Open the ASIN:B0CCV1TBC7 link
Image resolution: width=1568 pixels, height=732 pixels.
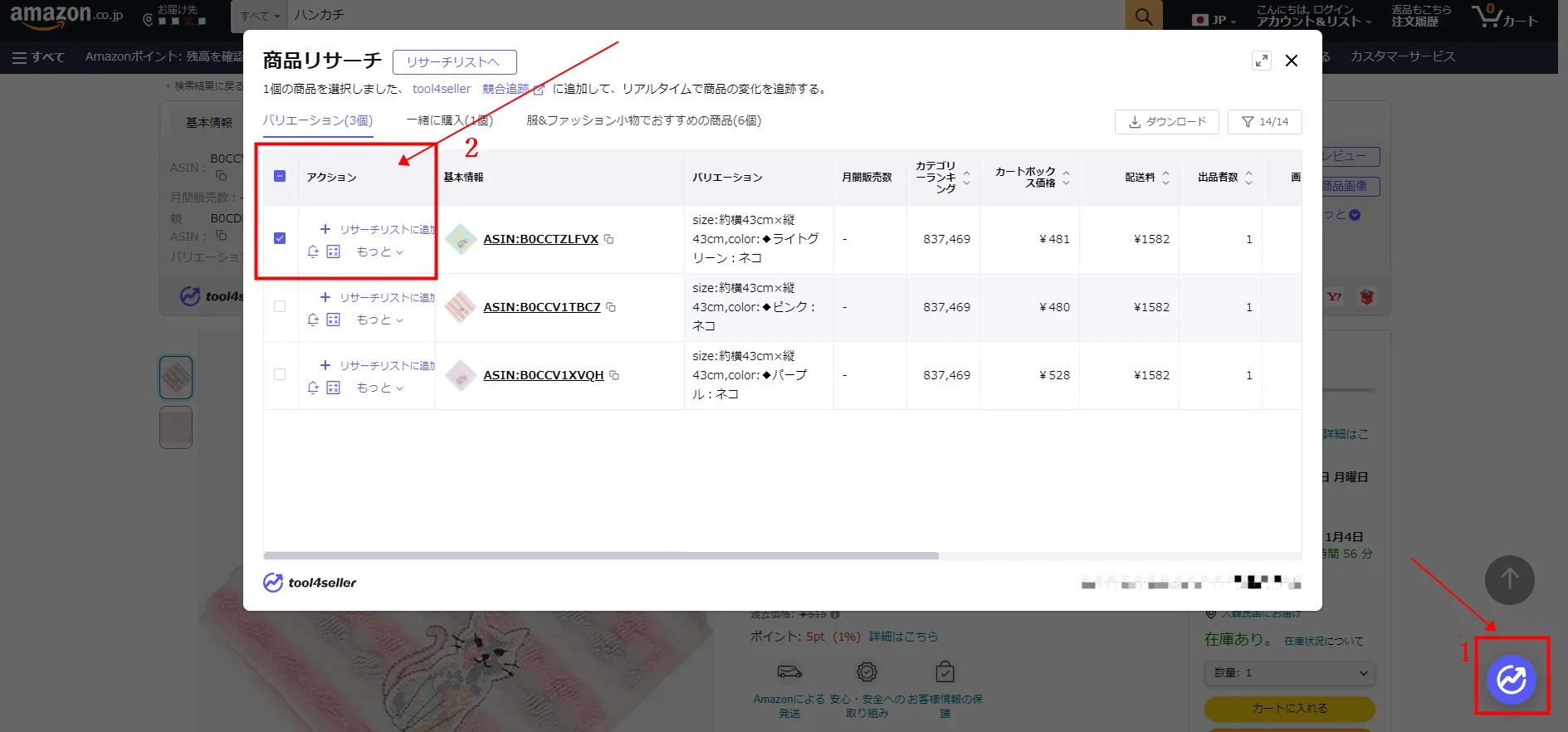(542, 307)
